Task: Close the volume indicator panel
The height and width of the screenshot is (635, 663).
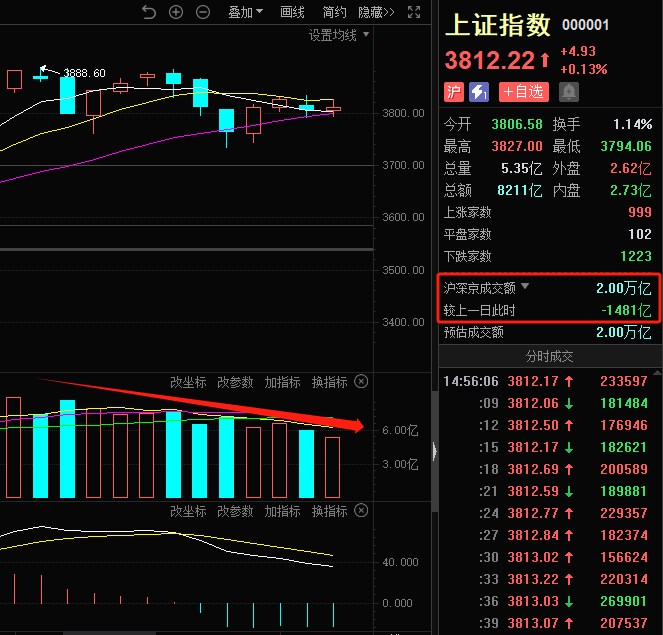Action: (x=361, y=381)
